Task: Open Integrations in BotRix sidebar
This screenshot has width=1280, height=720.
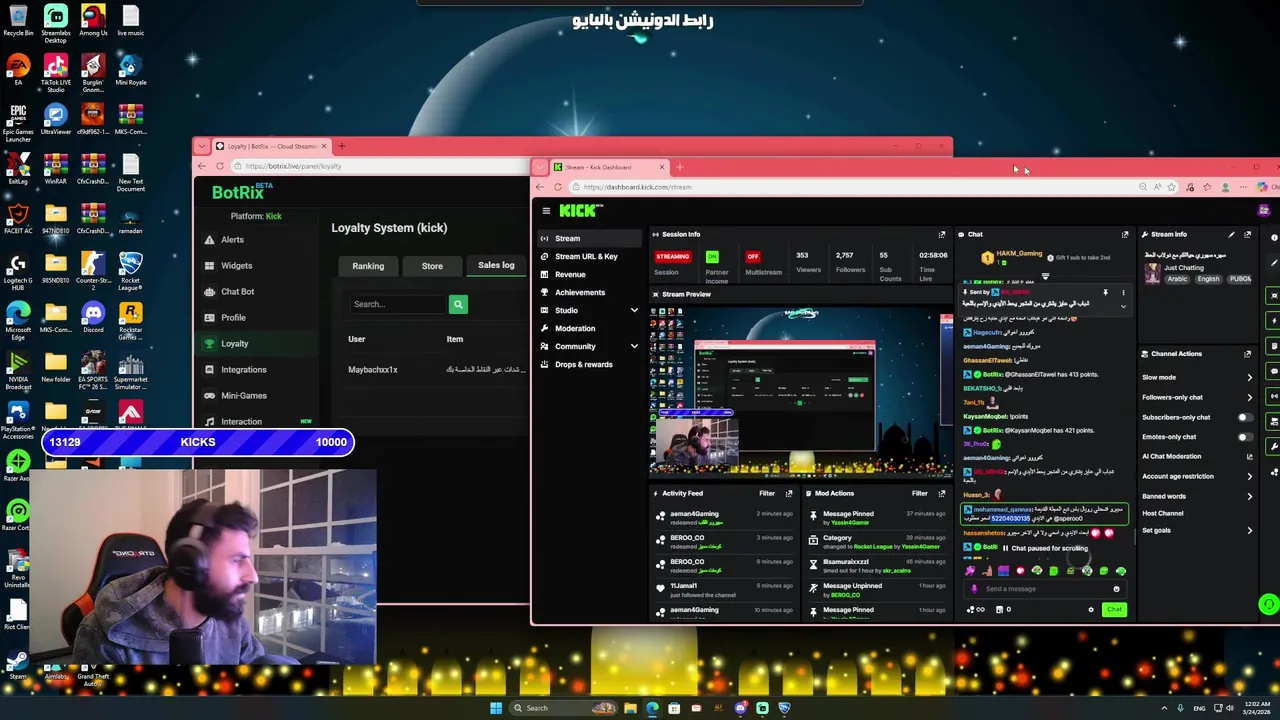Action: tap(243, 370)
